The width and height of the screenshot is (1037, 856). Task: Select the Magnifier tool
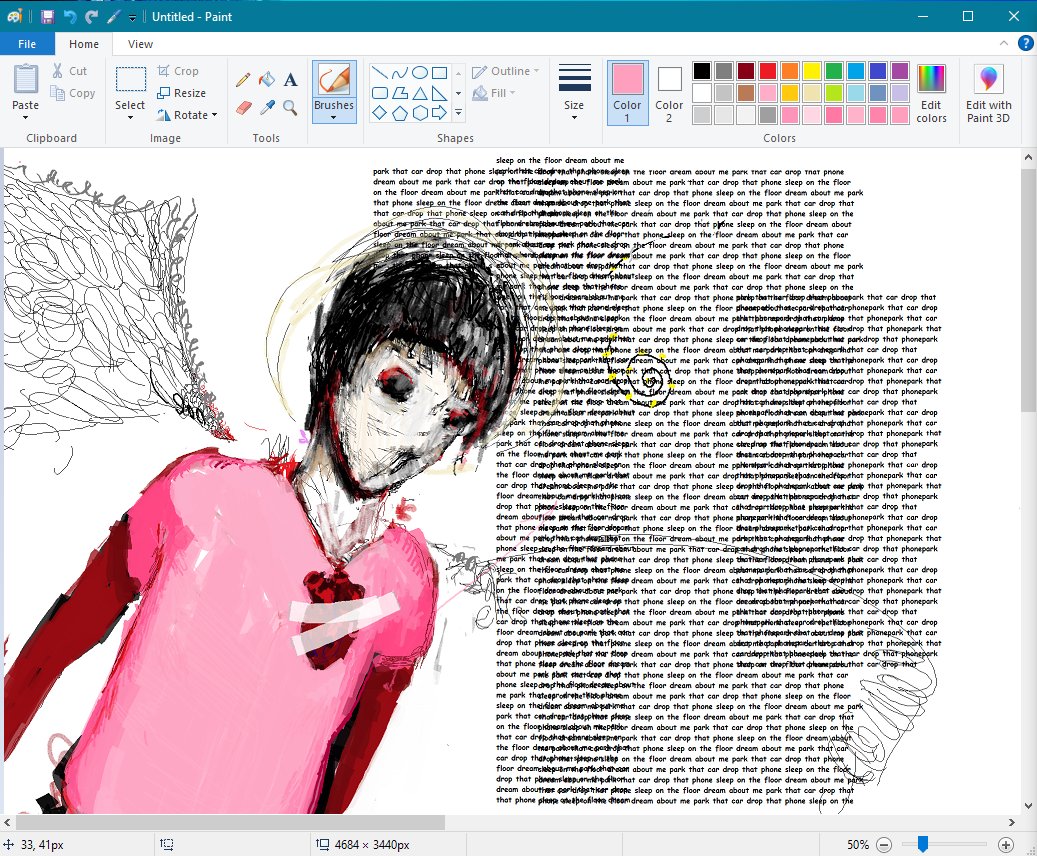[x=290, y=107]
